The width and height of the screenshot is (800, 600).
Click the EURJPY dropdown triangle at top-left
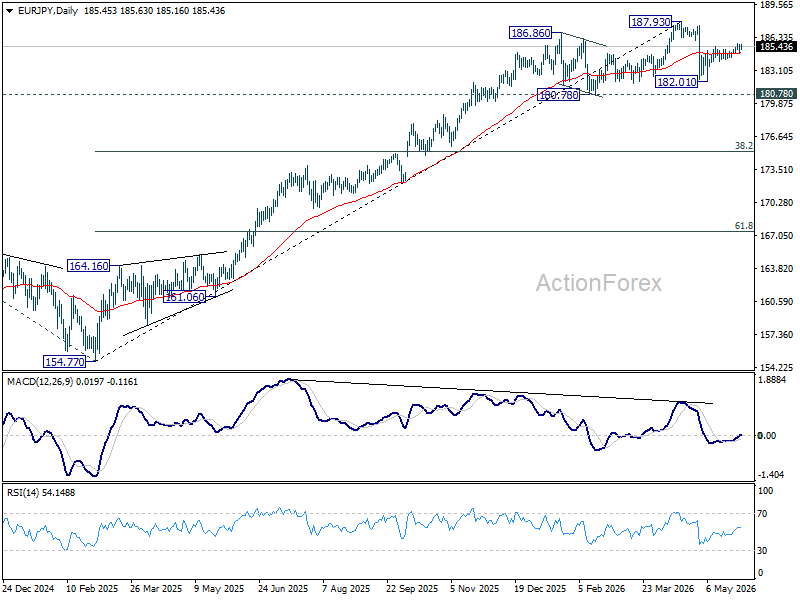pos(10,11)
